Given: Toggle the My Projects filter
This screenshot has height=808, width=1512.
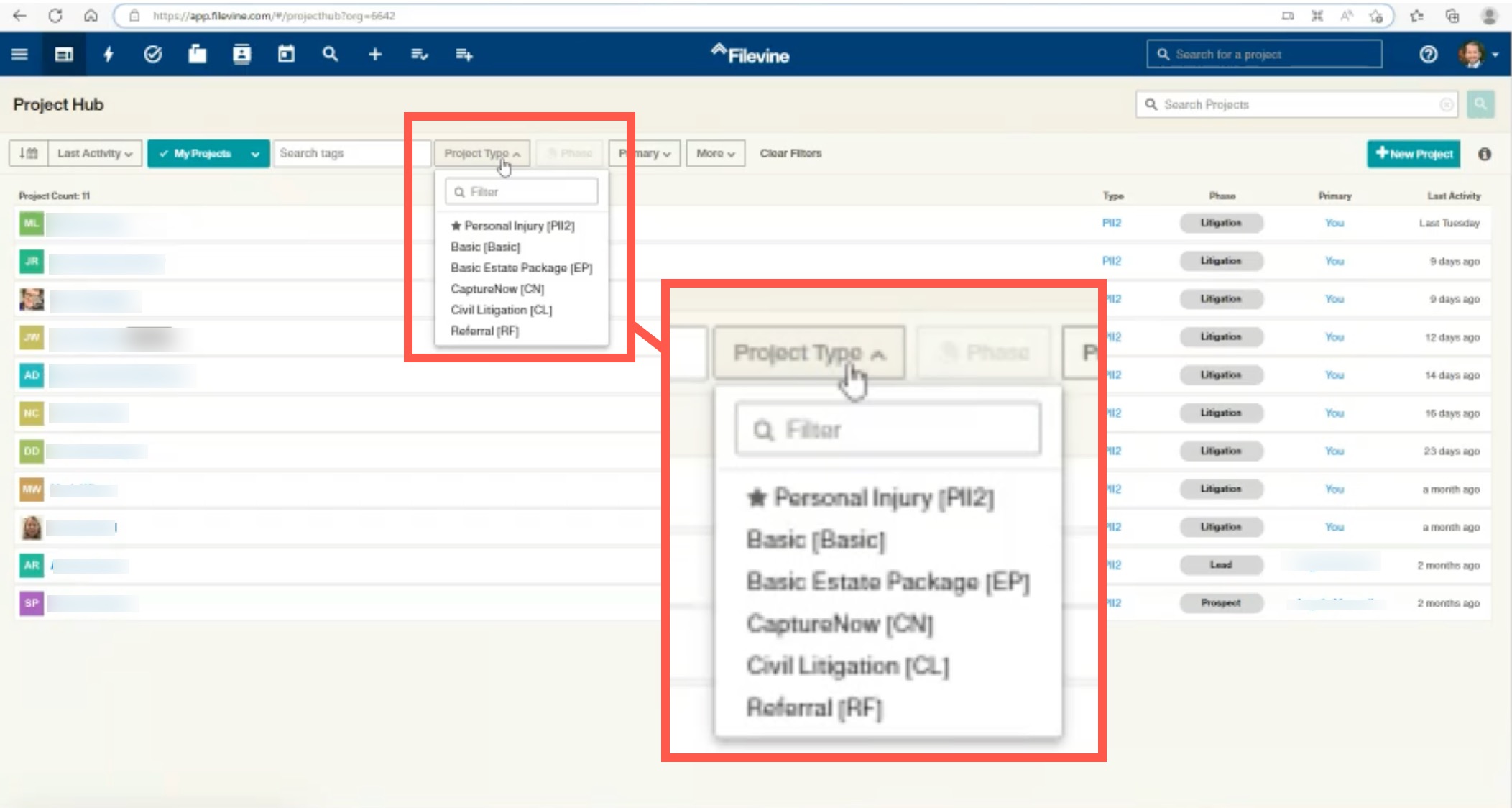Looking at the screenshot, I should [195, 154].
